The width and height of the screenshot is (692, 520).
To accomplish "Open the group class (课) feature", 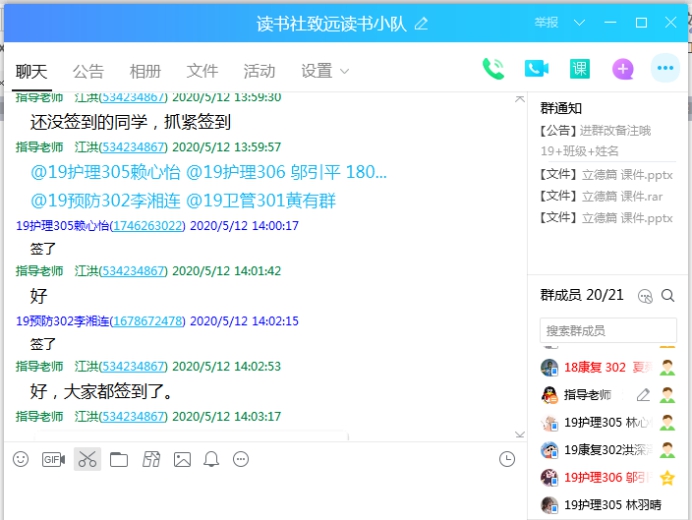I will [x=580, y=69].
